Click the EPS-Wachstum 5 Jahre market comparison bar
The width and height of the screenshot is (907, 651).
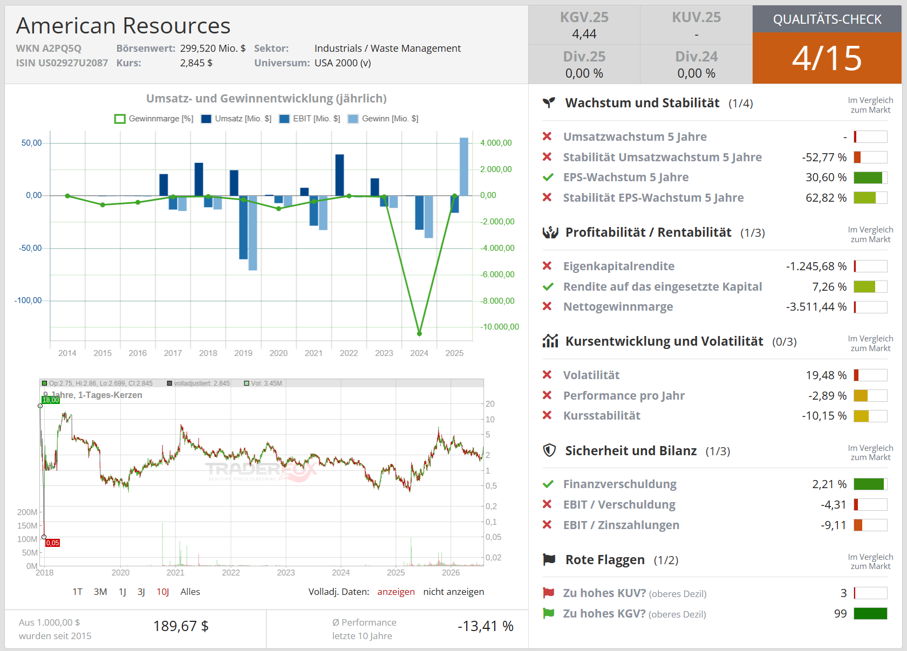point(871,178)
